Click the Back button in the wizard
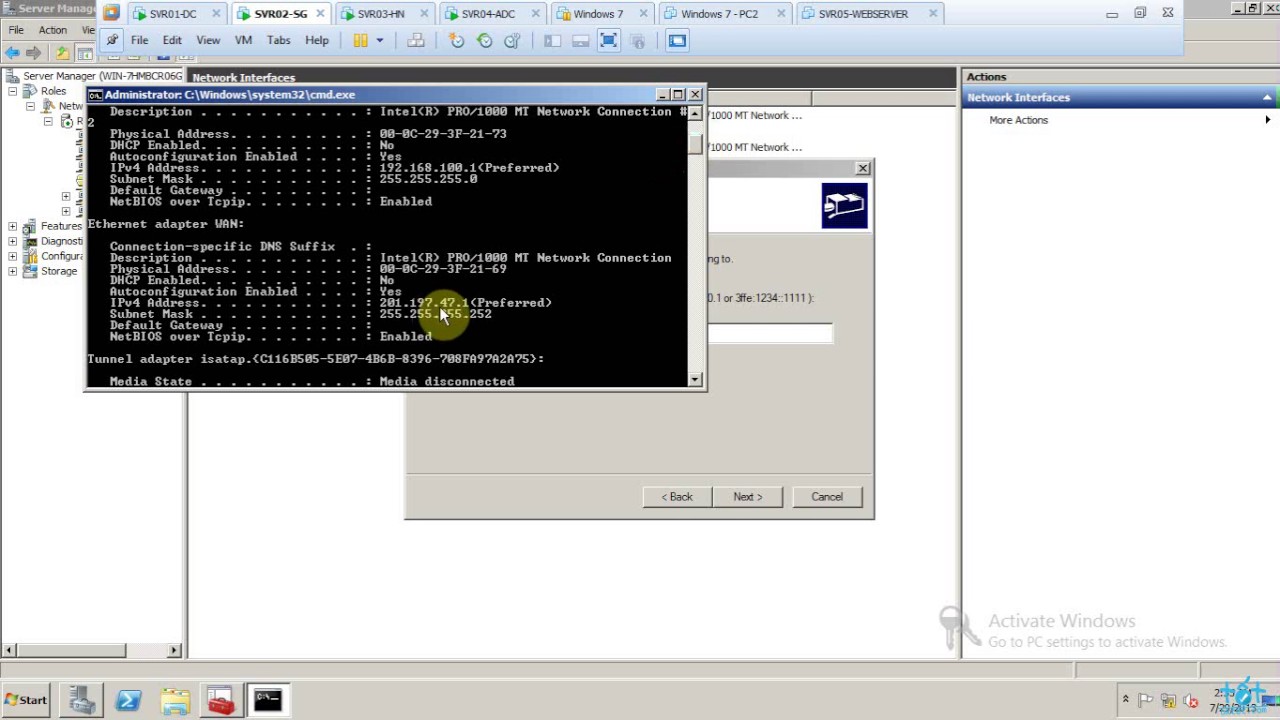 [x=677, y=497]
